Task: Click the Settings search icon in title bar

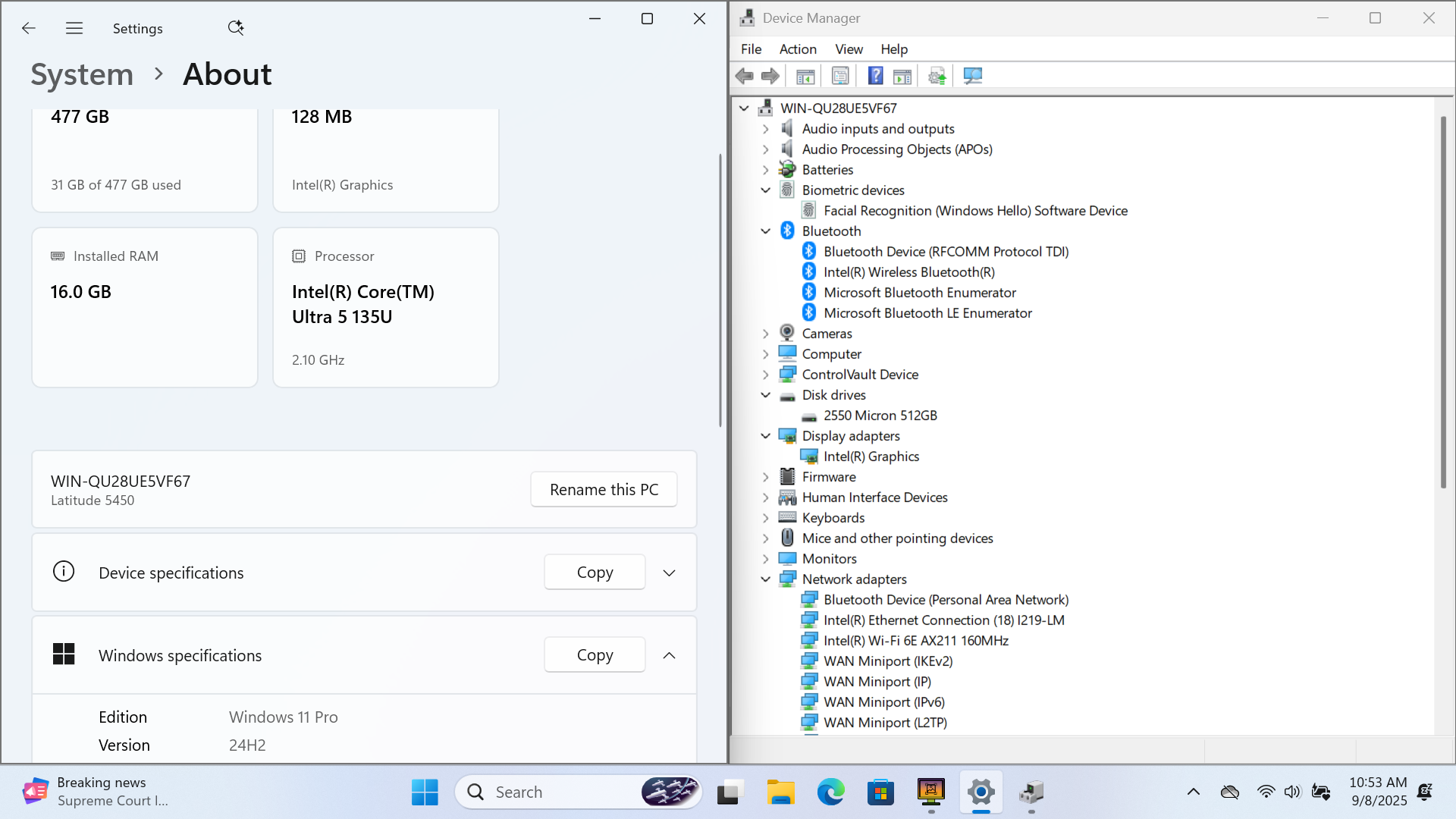Action: pos(236,28)
